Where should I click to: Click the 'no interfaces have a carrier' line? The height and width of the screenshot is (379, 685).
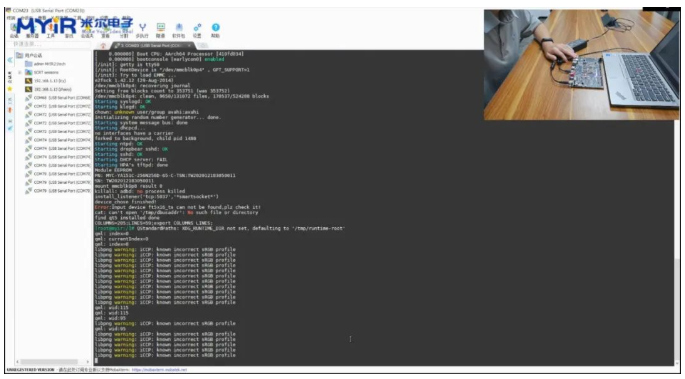point(134,133)
